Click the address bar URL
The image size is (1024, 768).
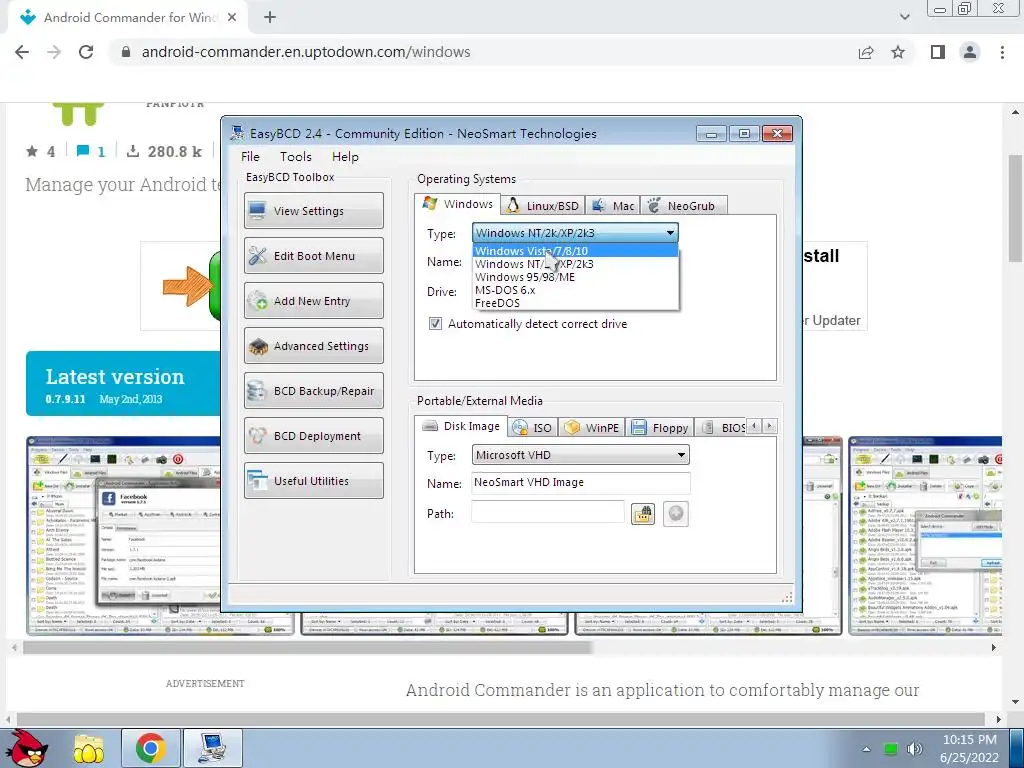point(306,52)
